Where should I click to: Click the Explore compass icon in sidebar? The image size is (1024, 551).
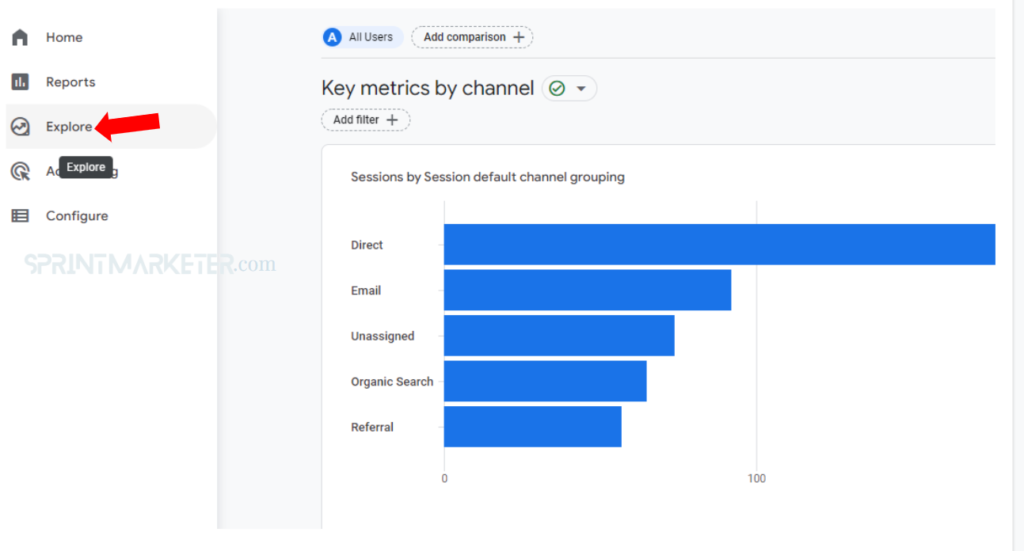(x=20, y=127)
